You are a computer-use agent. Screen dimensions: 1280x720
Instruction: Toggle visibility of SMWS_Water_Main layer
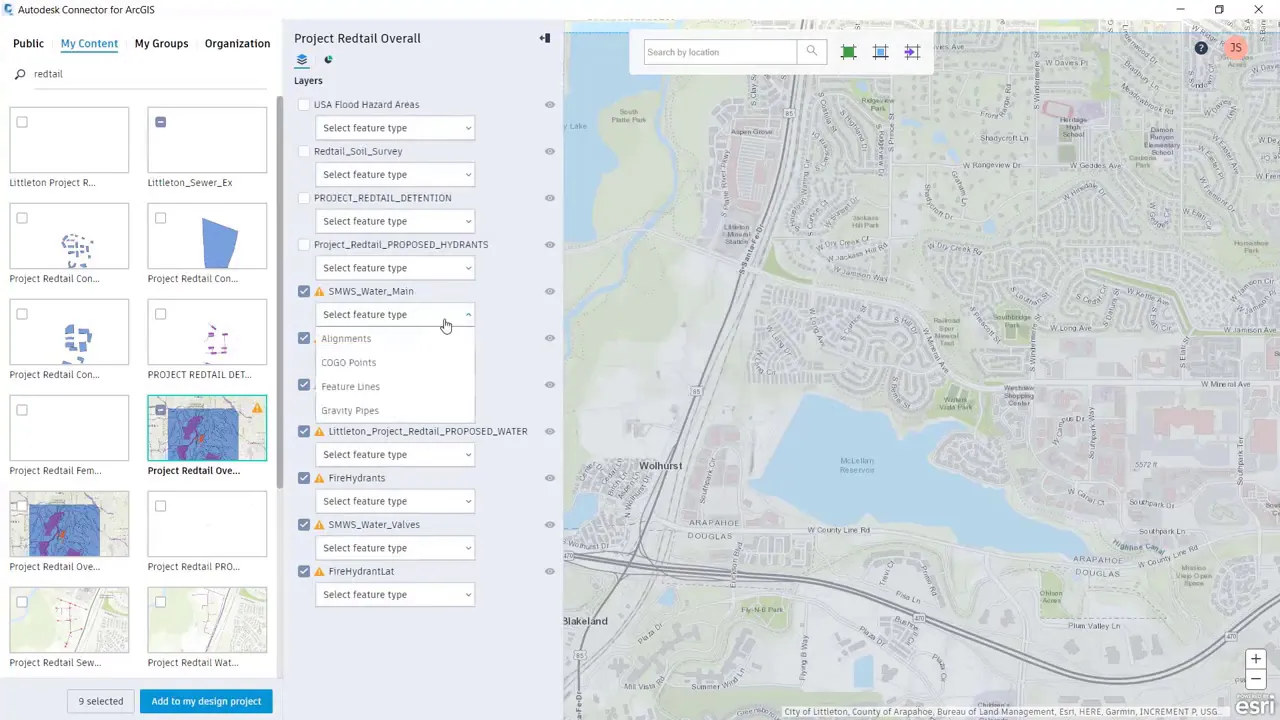click(x=550, y=292)
